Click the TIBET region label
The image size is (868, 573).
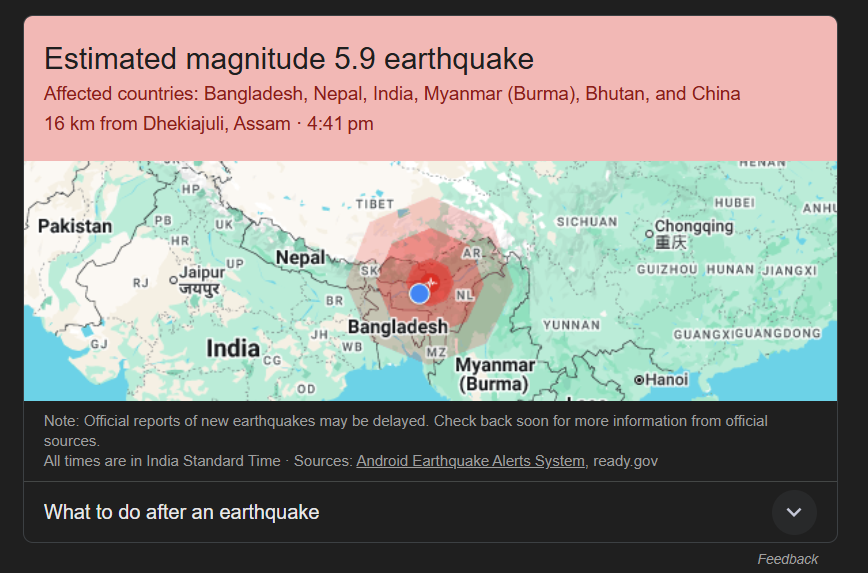[375, 204]
